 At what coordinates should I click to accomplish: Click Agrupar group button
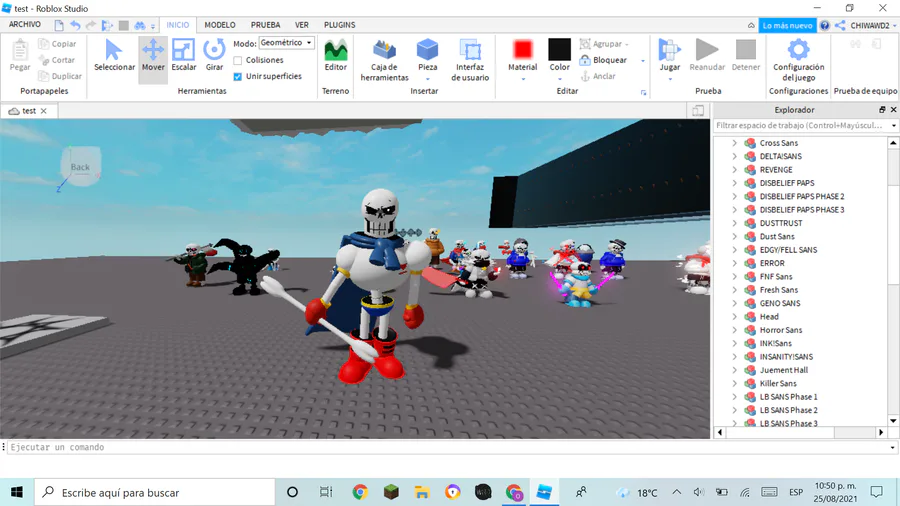[x=604, y=44]
